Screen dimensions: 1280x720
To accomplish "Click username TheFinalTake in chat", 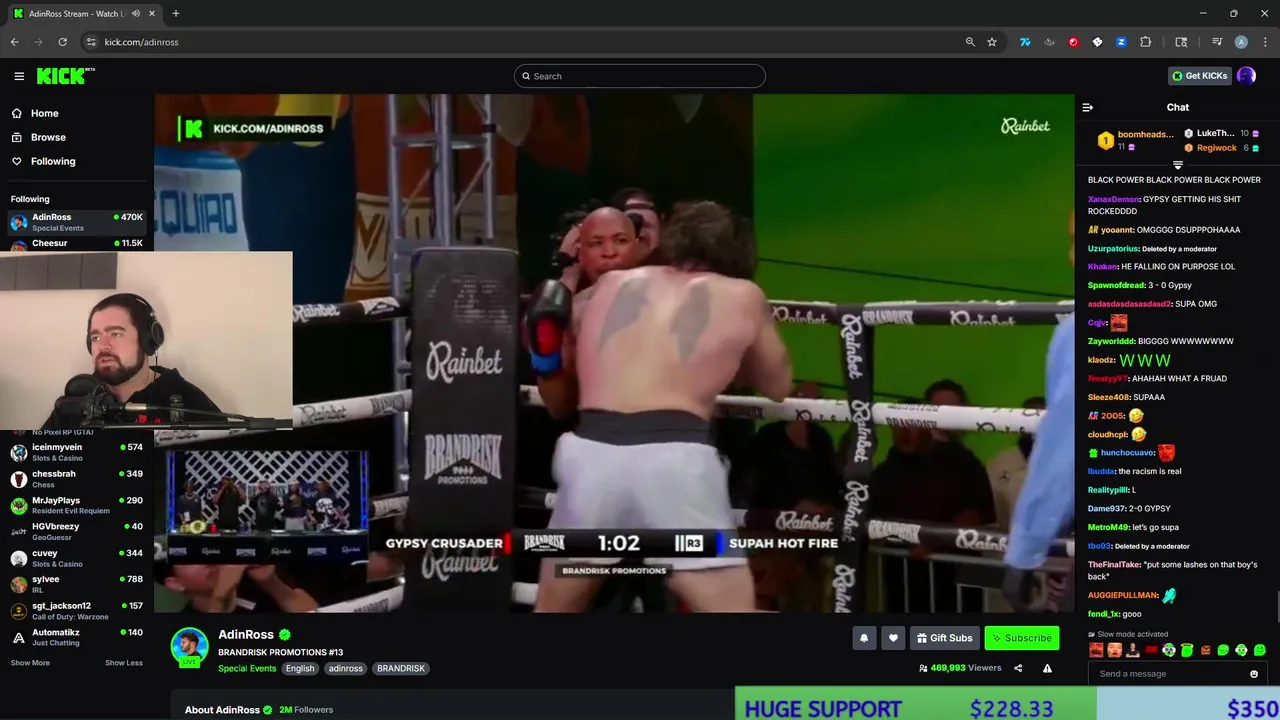I will tap(1114, 565).
